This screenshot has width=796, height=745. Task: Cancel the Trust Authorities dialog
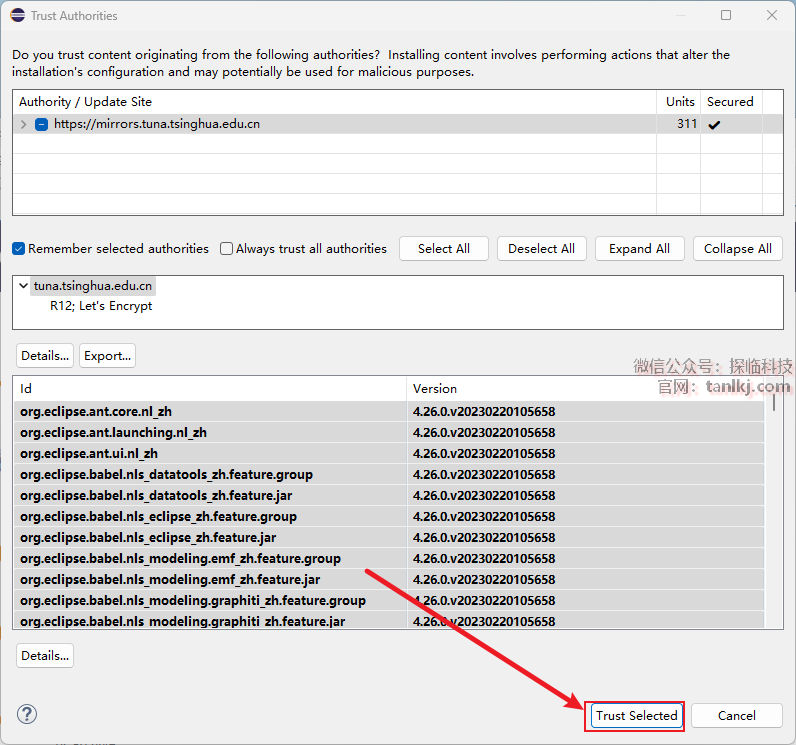[737, 716]
